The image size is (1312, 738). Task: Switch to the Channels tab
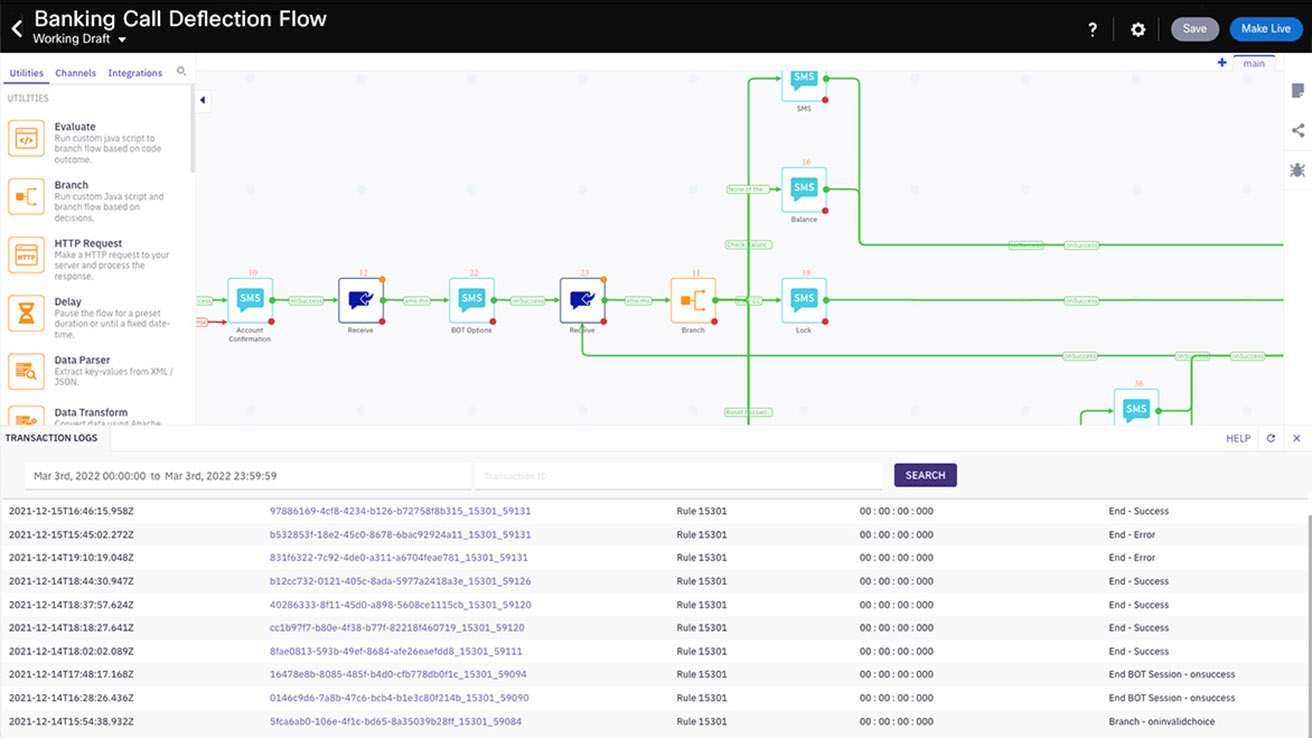click(76, 73)
